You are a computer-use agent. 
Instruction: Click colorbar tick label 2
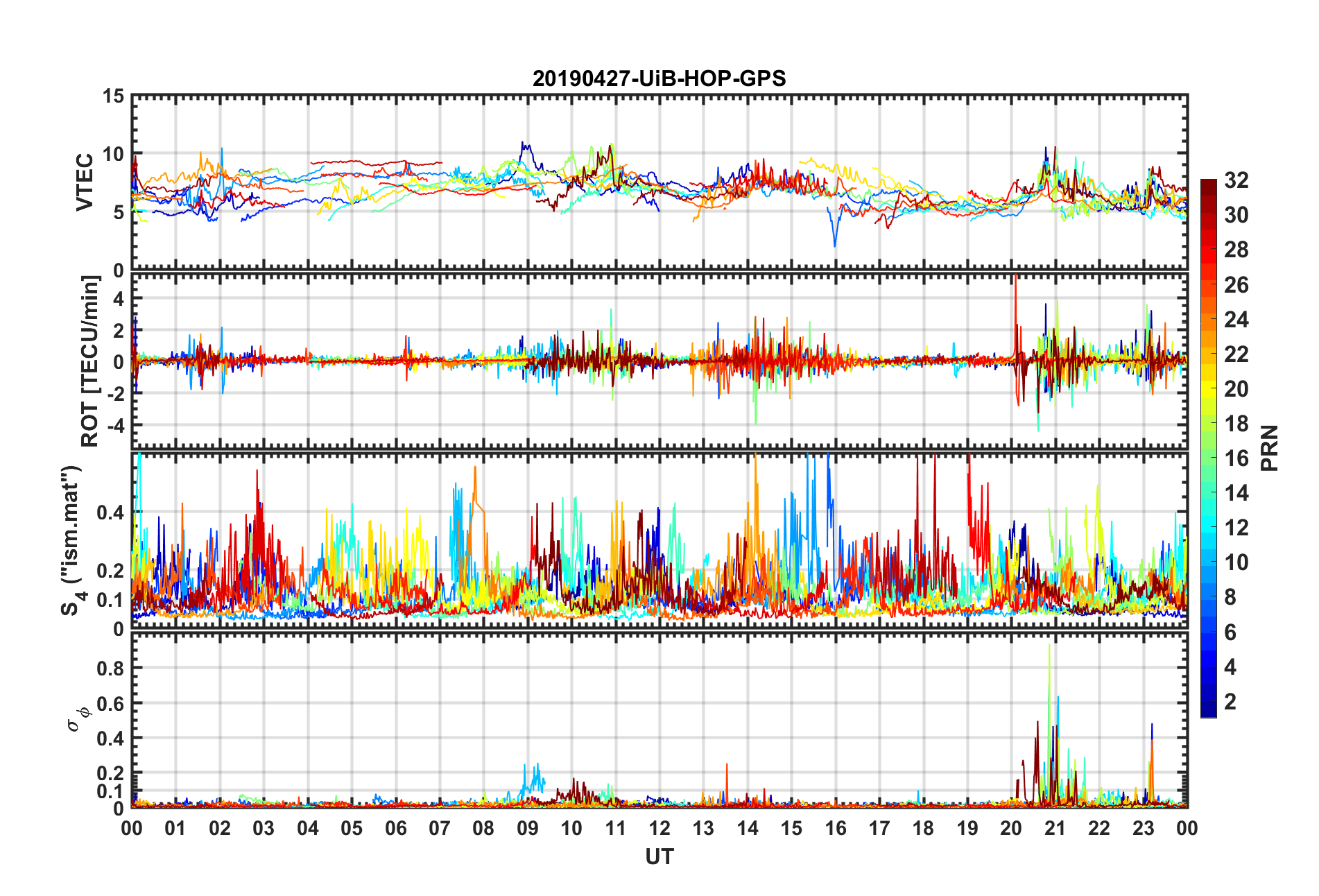coord(1230,701)
